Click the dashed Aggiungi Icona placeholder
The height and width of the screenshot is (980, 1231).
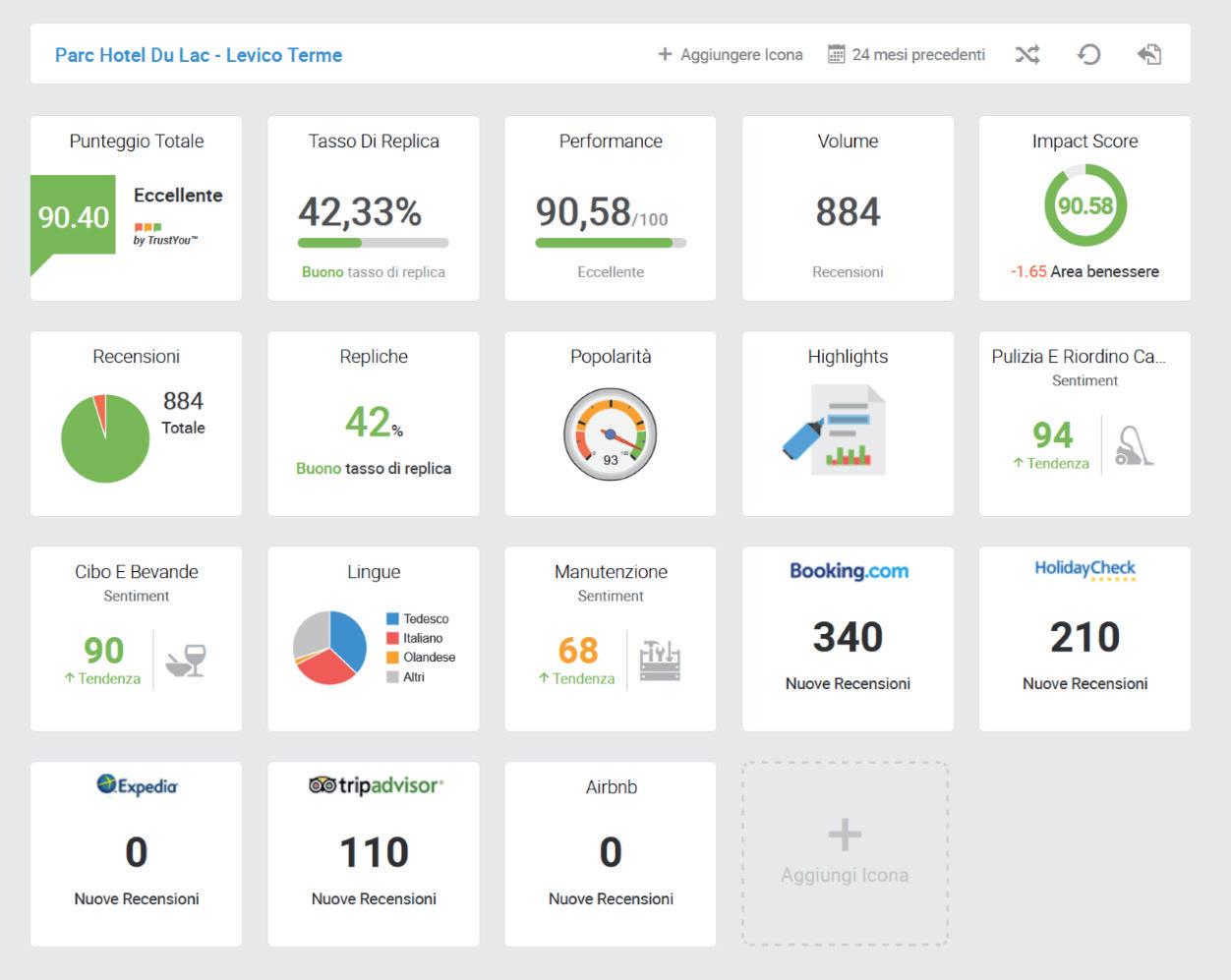(x=845, y=853)
